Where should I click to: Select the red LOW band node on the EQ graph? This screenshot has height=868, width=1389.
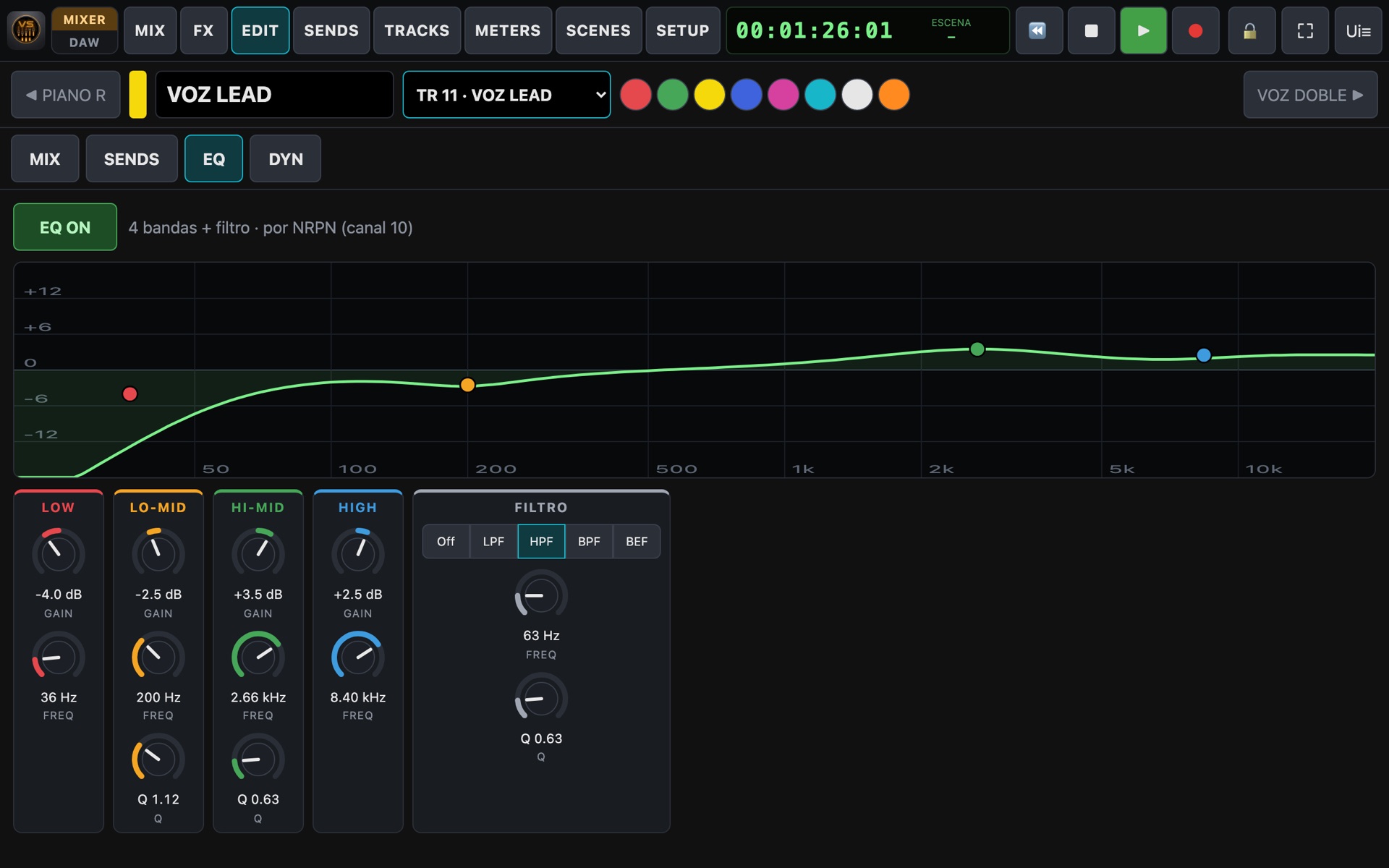pos(129,394)
